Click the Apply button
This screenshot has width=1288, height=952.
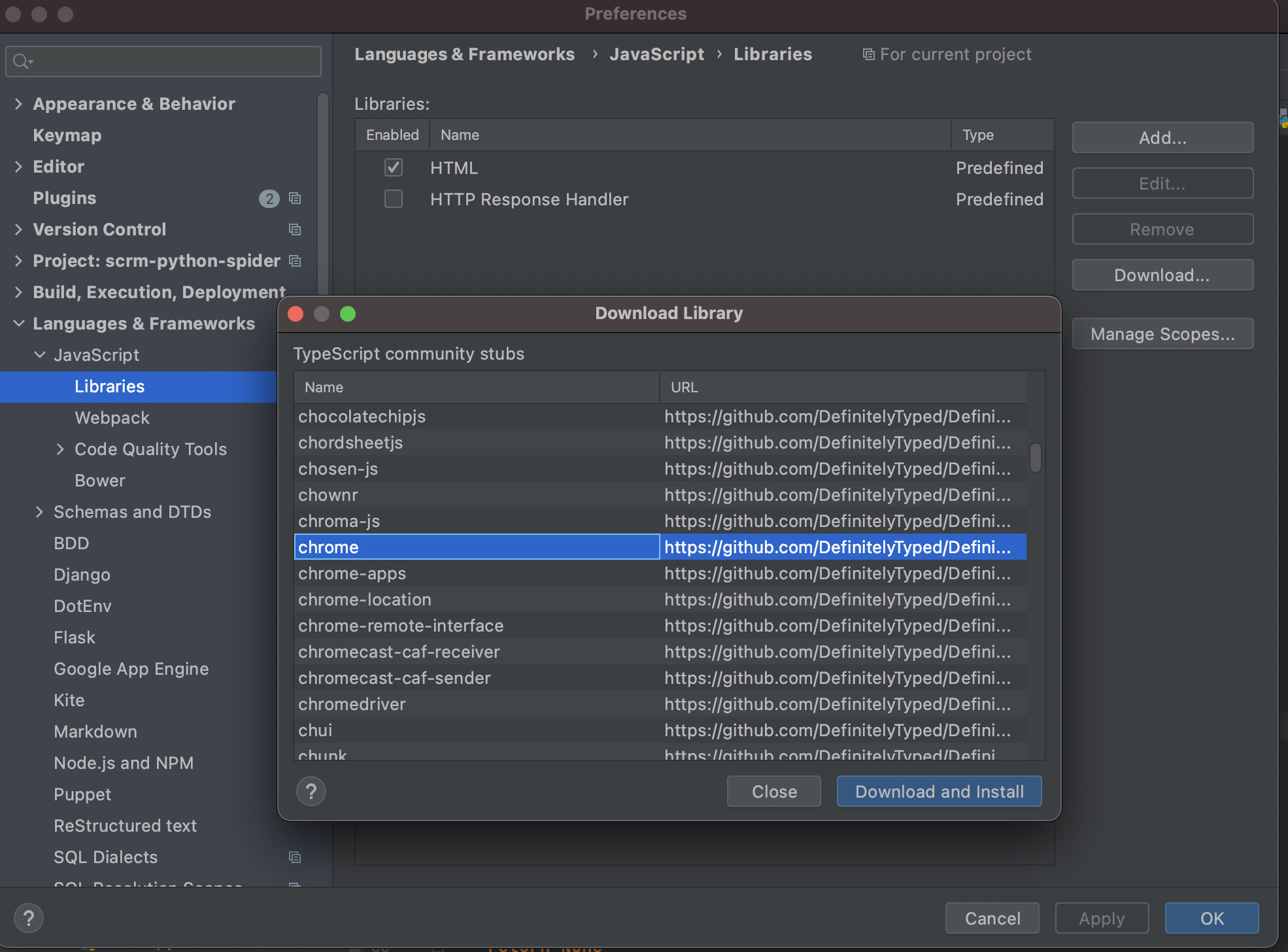(x=1102, y=918)
